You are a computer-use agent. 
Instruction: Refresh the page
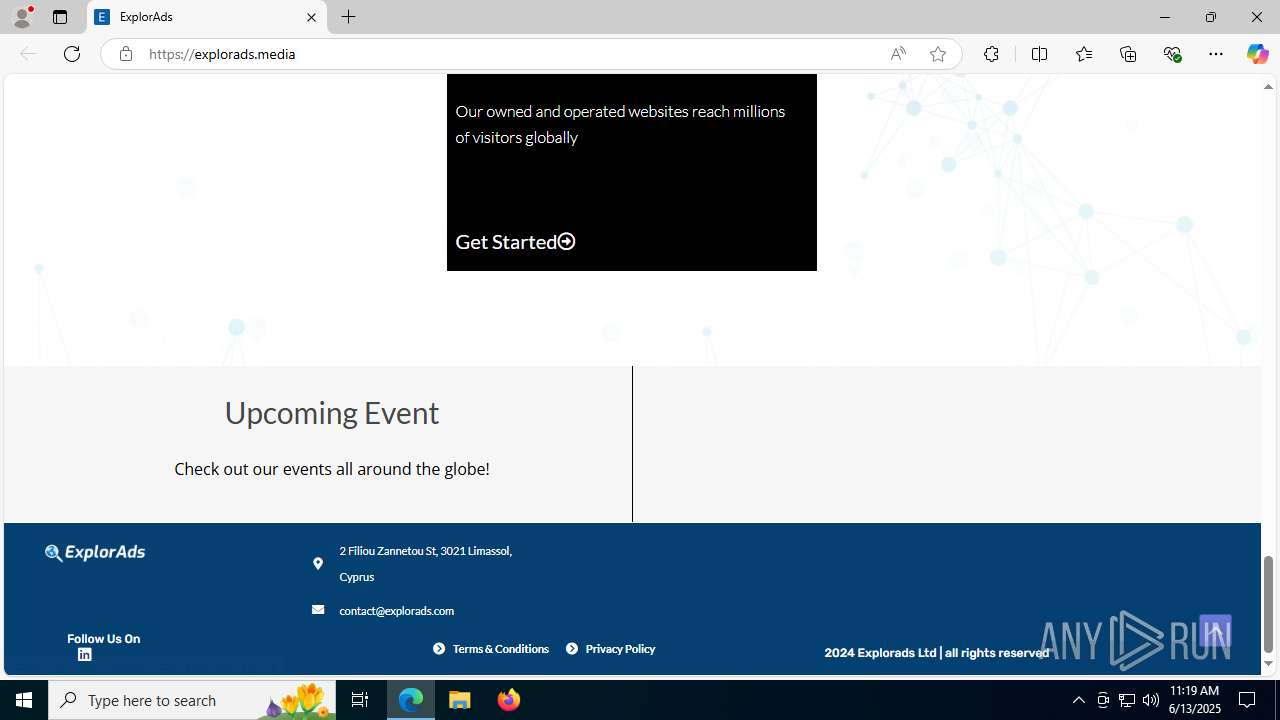pyautogui.click(x=72, y=54)
